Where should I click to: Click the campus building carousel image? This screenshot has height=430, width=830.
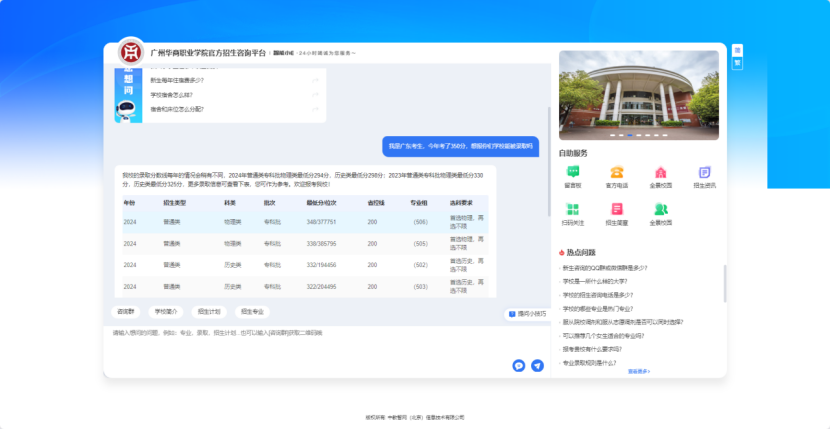[638, 95]
